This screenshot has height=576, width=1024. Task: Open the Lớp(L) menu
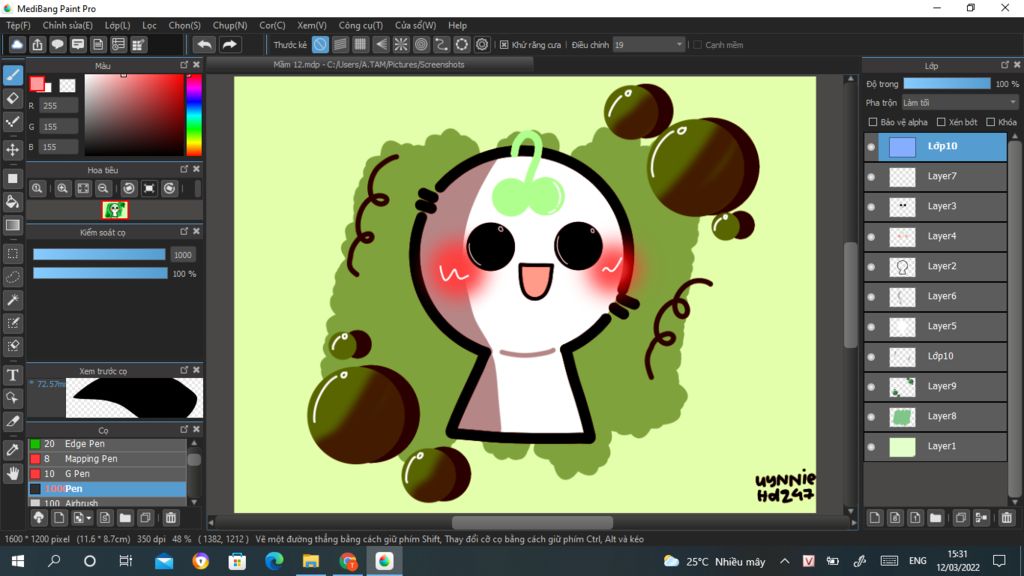[118, 25]
